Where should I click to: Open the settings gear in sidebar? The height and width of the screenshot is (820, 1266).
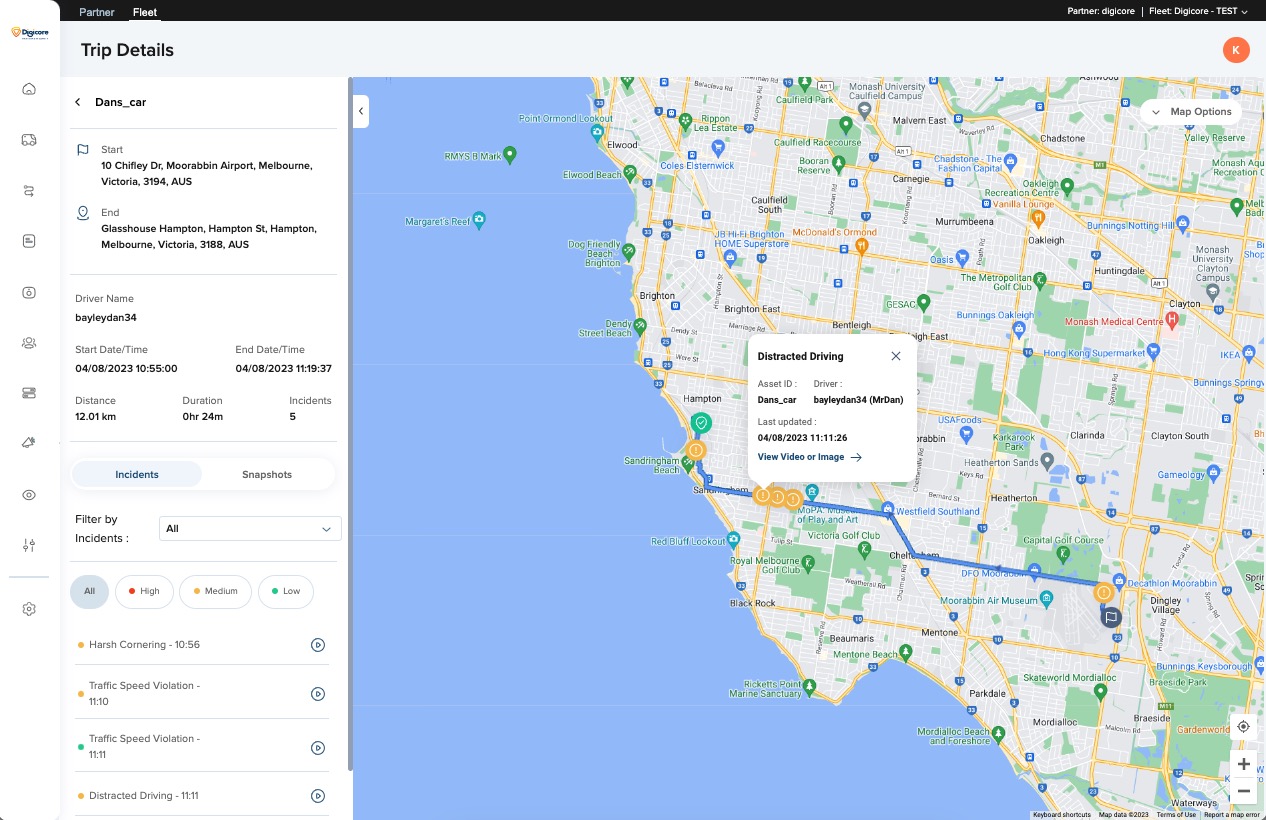[29, 609]
